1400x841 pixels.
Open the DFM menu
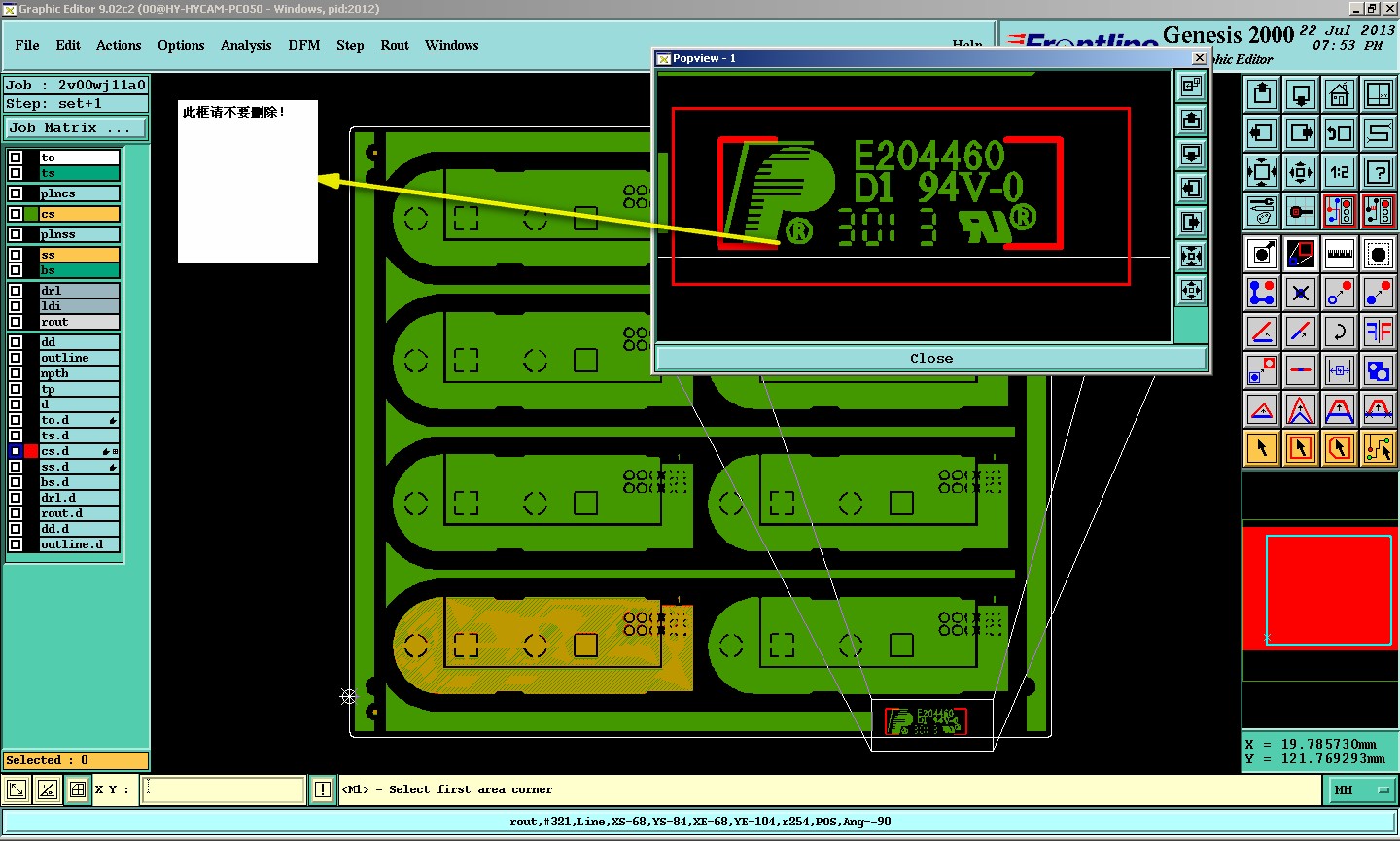(x=304, y=46)
